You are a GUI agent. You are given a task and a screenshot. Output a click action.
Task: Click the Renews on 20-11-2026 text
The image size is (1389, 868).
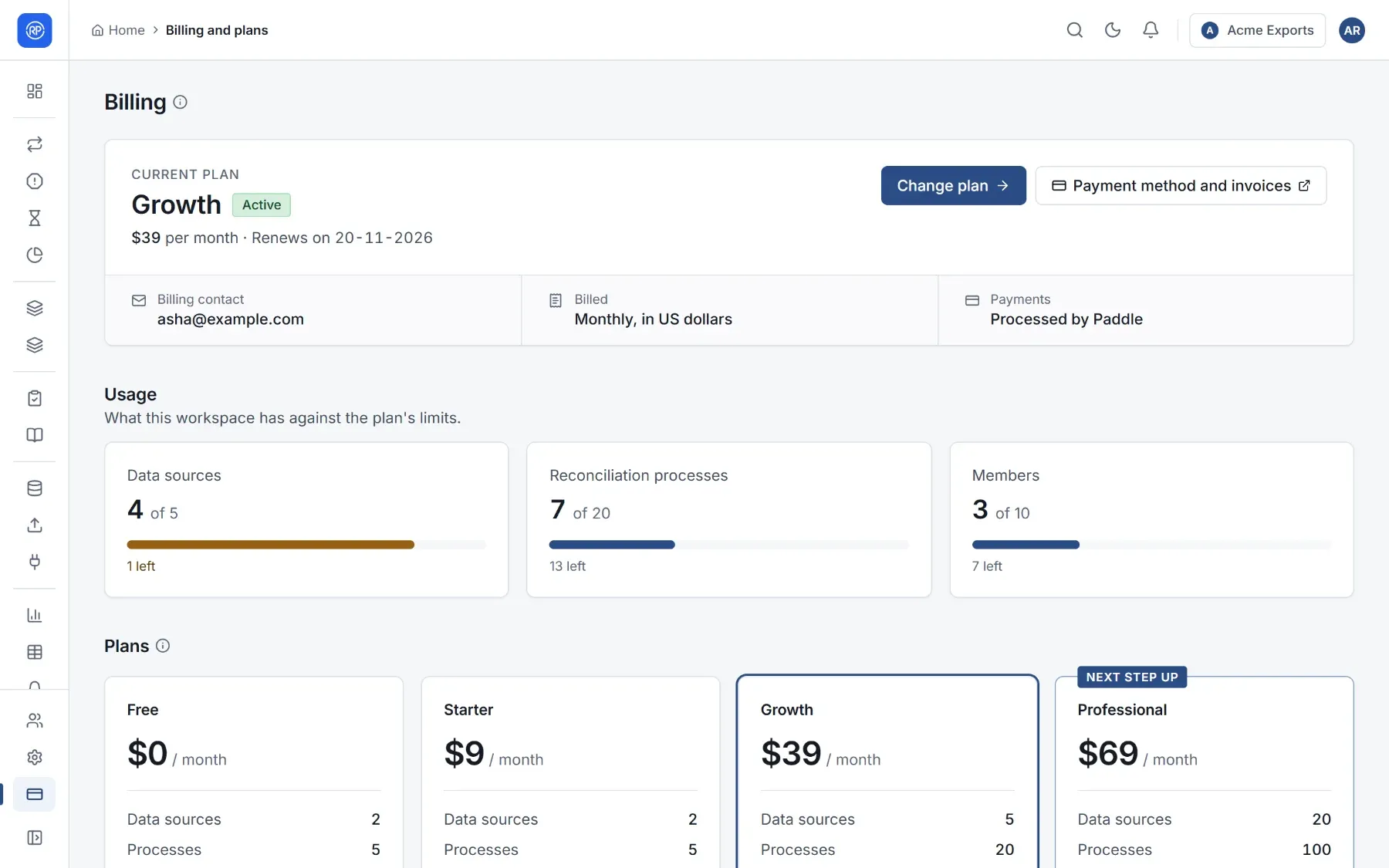point(342,238)
